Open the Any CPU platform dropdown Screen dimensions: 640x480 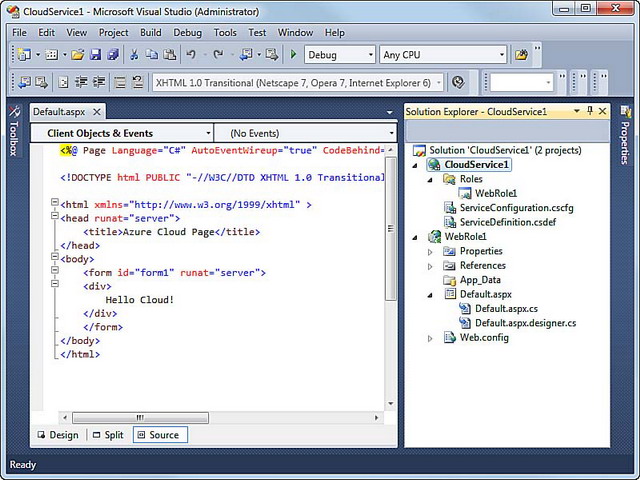pos(502,55)
